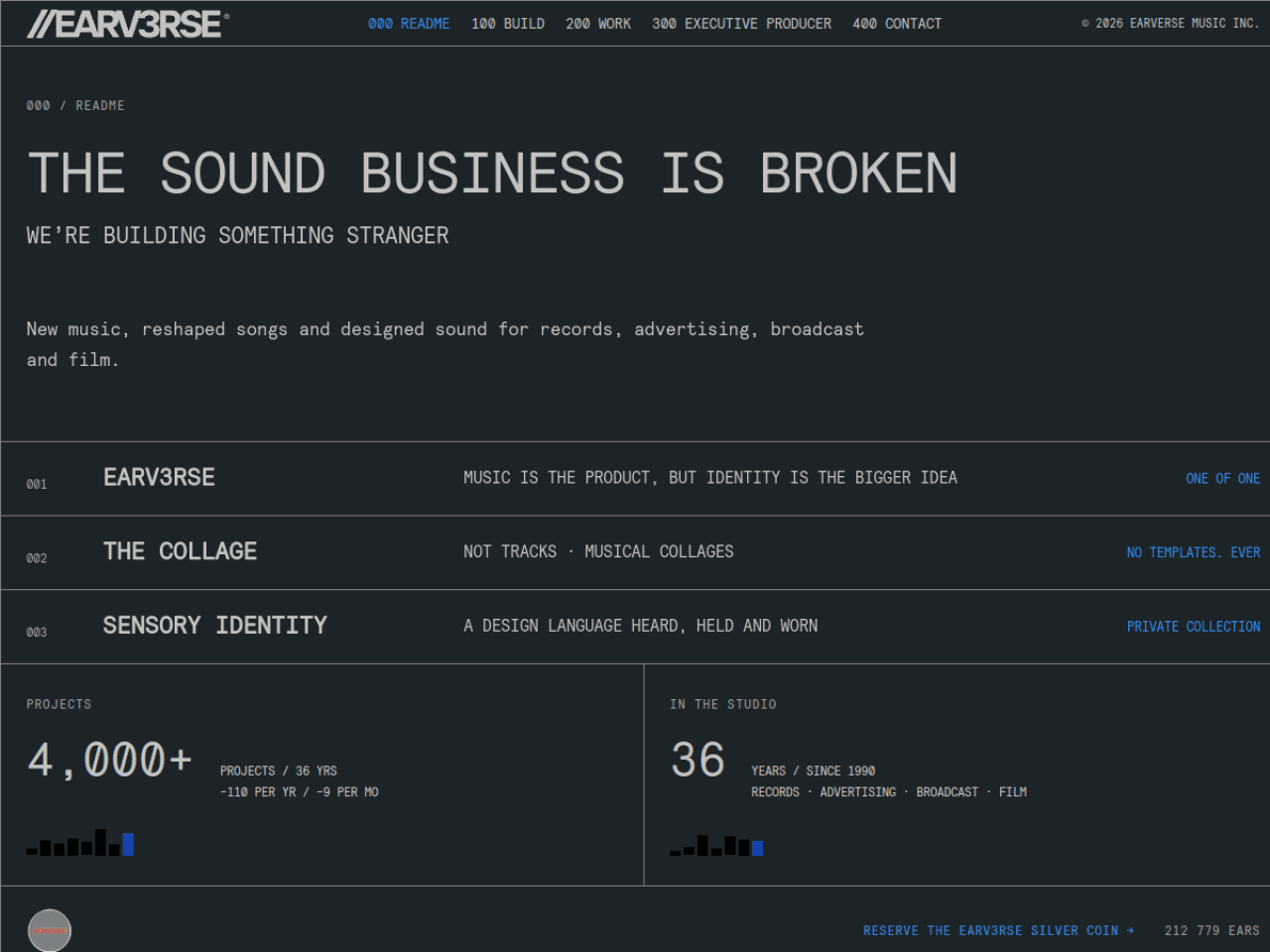
Task: Select 300 EXECUTIVE PRODUCER in navigation
Action: 742,23
